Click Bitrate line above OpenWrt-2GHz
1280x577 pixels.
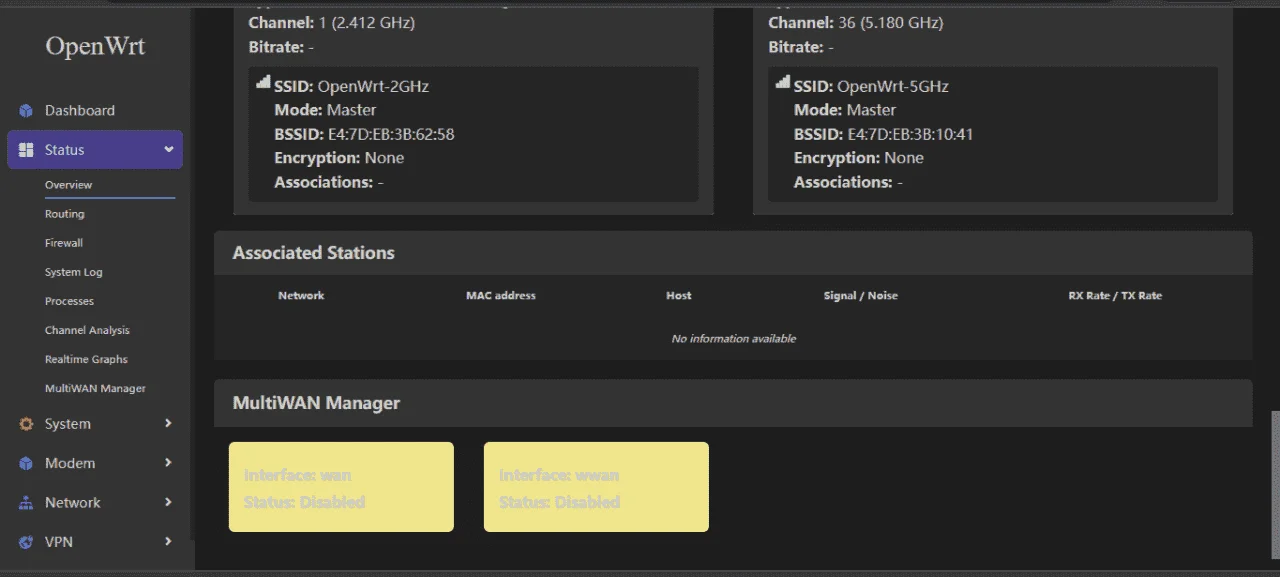point(281,47)
